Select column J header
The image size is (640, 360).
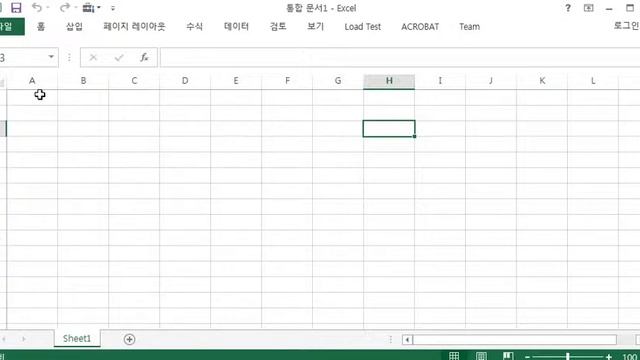pos(491,81)
